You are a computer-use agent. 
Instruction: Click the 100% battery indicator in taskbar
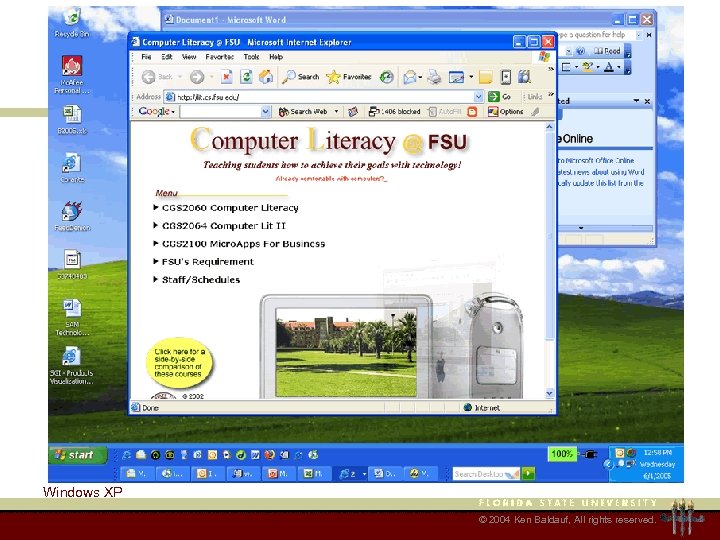[x=562, y=454]
